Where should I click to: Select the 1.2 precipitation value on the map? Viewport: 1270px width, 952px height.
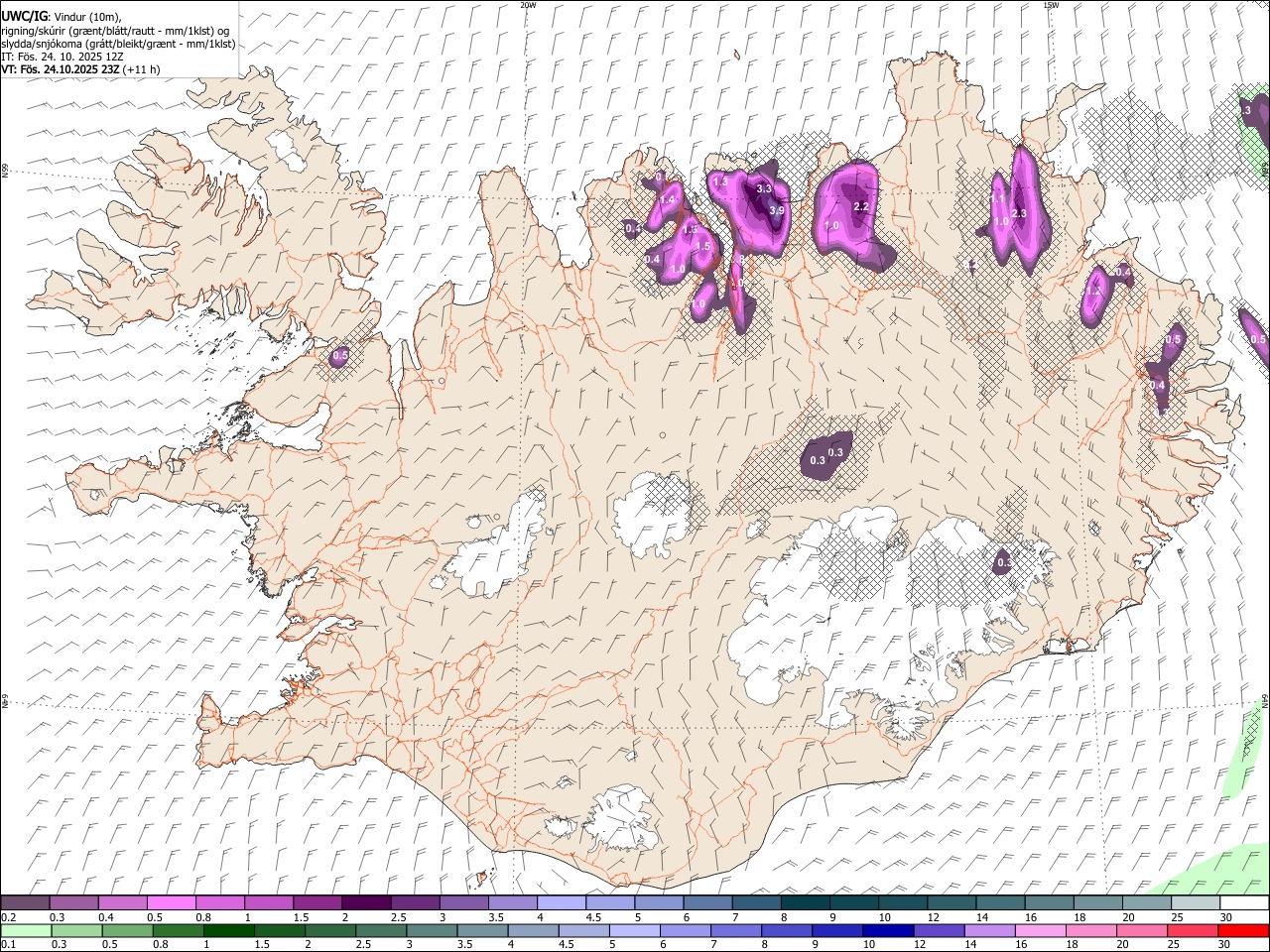coord(1093,293)
